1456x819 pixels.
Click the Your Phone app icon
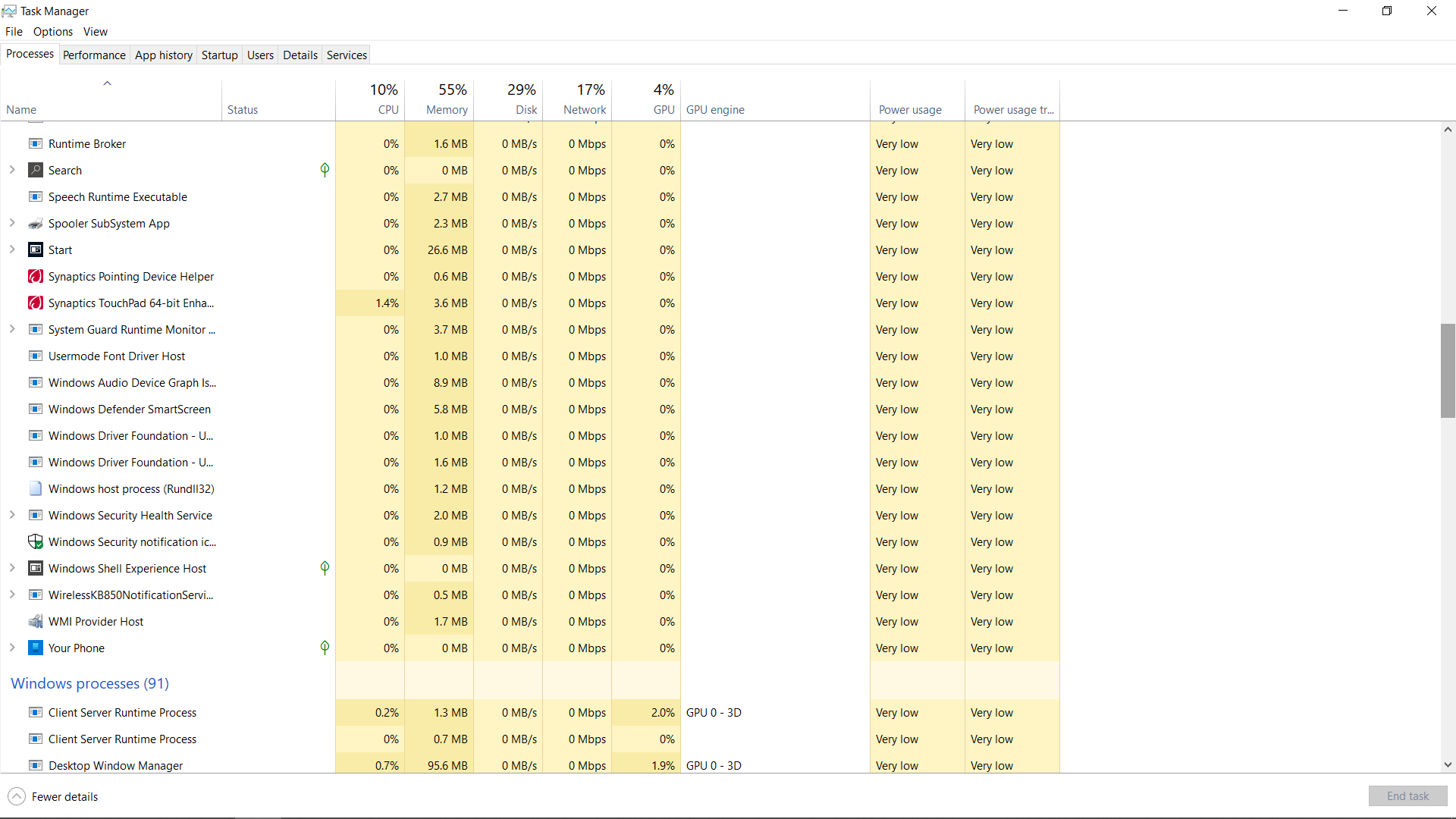click(x=36, y=648)
